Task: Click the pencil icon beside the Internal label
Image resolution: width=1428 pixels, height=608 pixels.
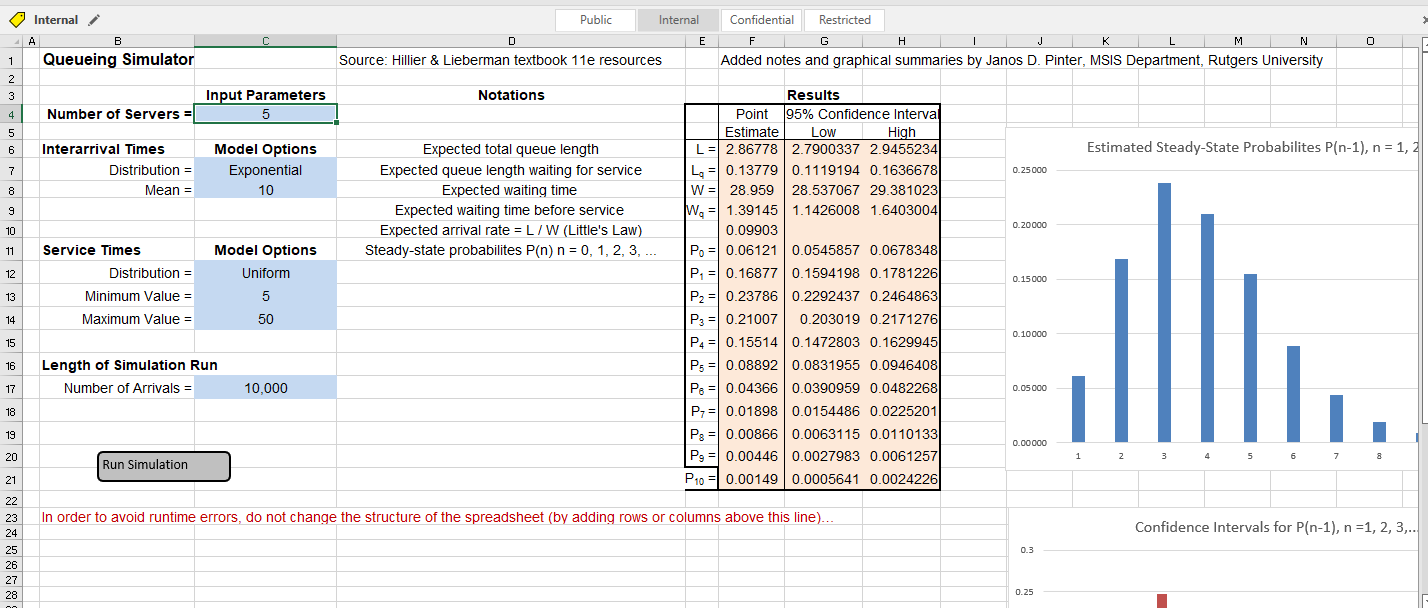Action: pyautogui.click(x=94, y=19)
